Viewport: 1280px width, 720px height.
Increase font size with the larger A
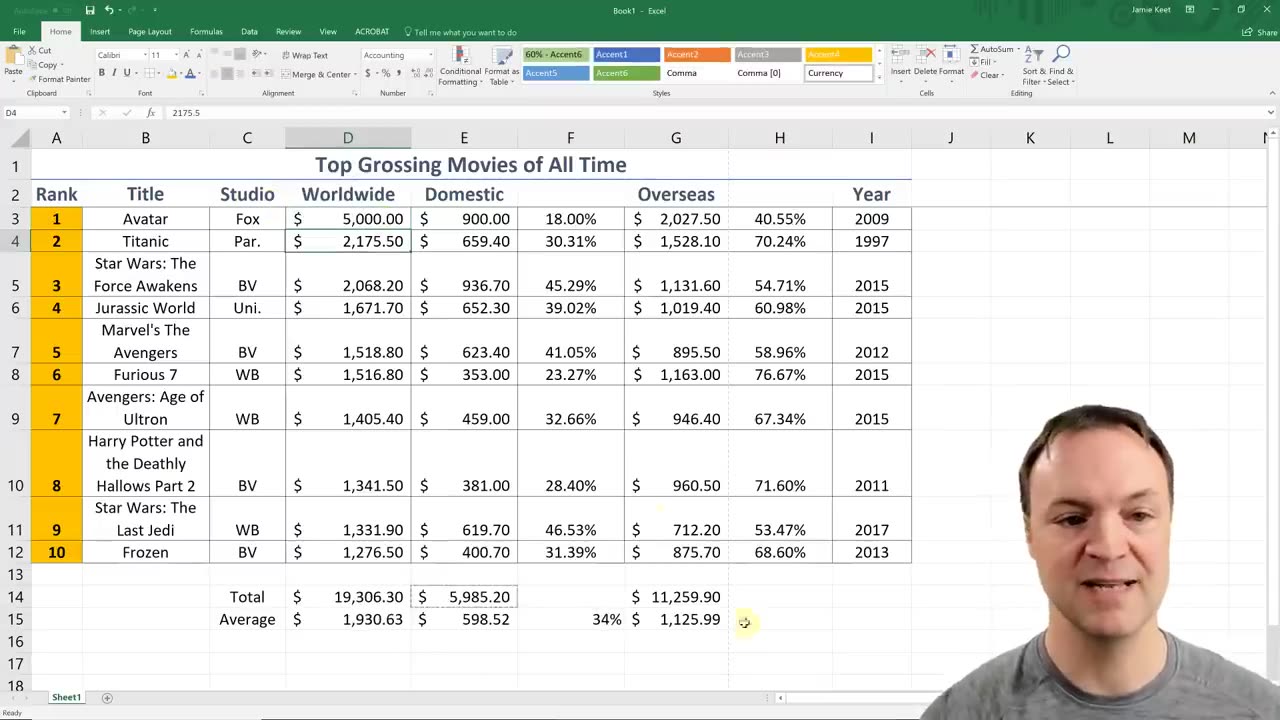click(x=186, y=55)
